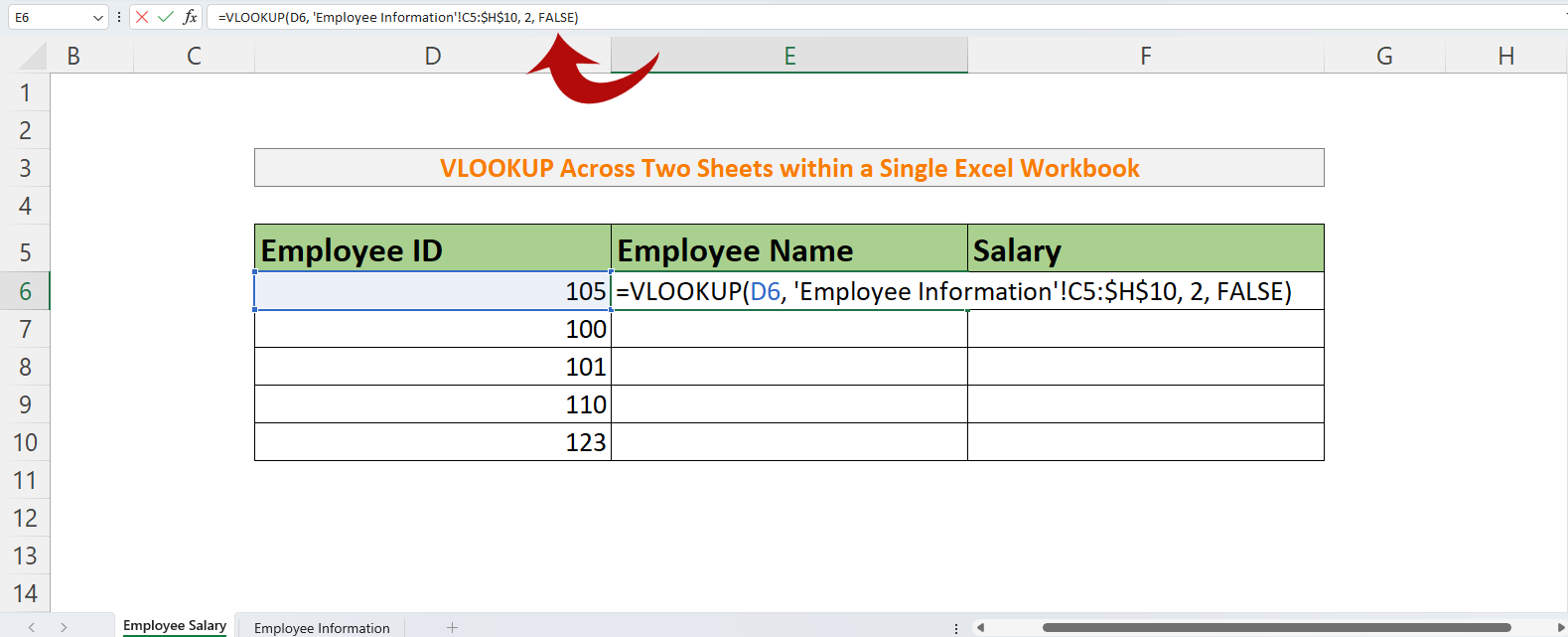Go to next sheet tab arrow
The height and width of the screenshot is (637, 1568).
pos(64,627)
